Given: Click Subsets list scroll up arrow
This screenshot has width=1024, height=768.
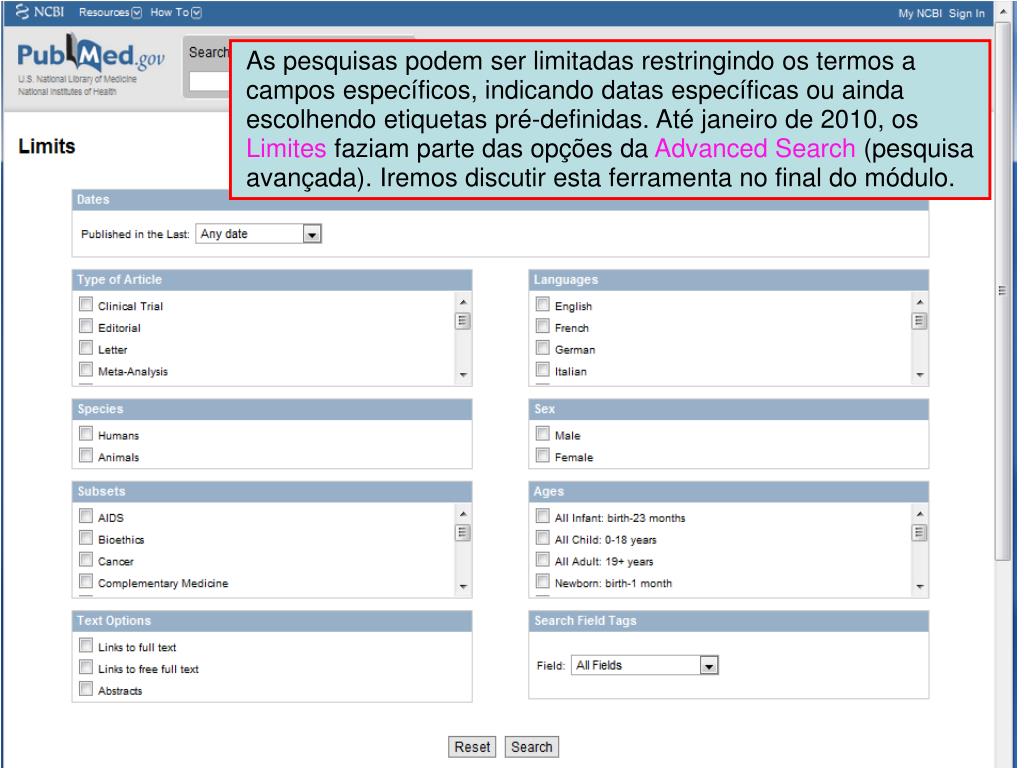Looking at the screenshot, I should pyautogui.click(x=463, y=514).
